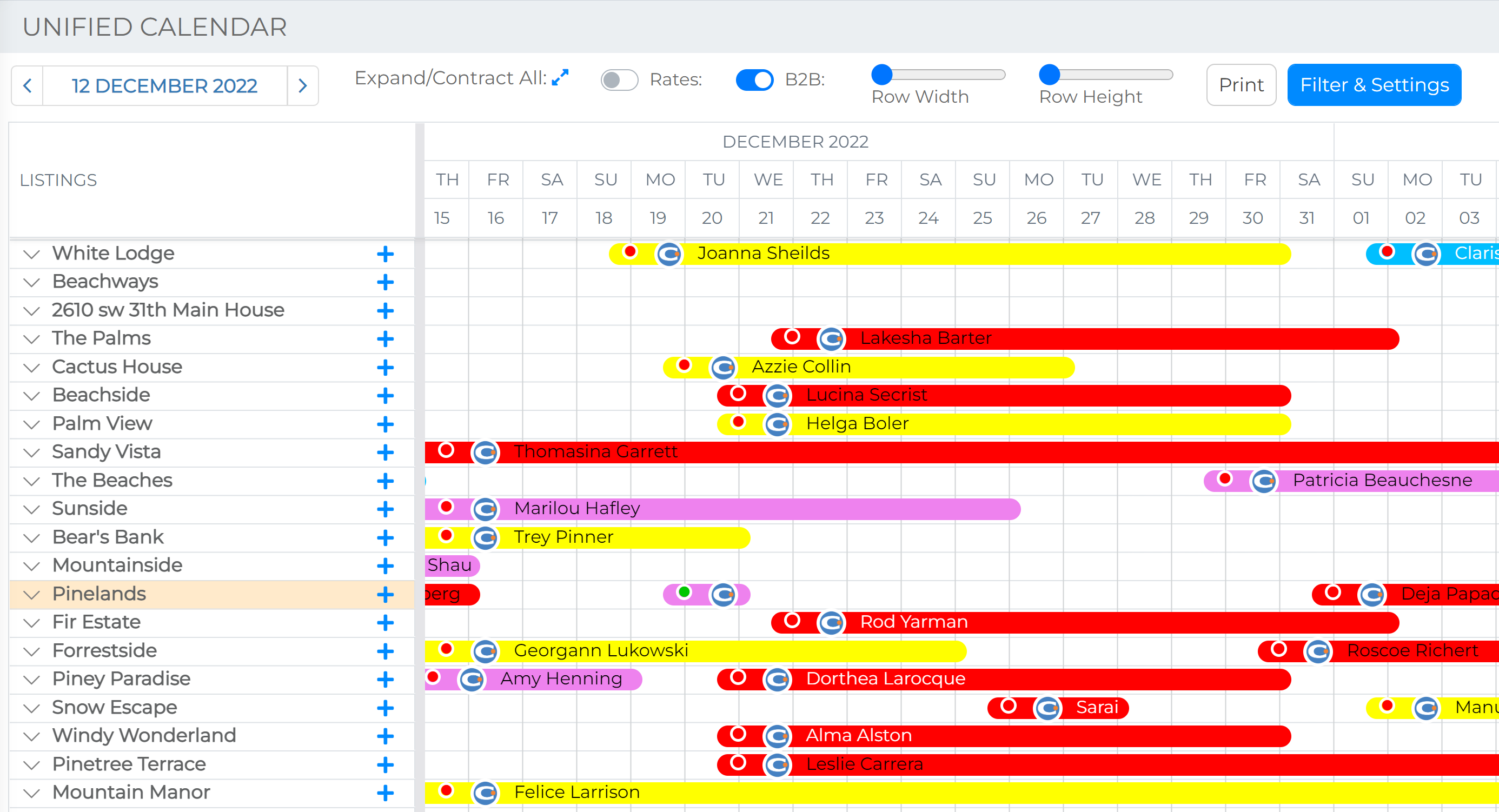The width and height of the screenshot is (1499, 812).
Task: Click the red status dot on Azzie Collin booking
Action: click(684, 365)
